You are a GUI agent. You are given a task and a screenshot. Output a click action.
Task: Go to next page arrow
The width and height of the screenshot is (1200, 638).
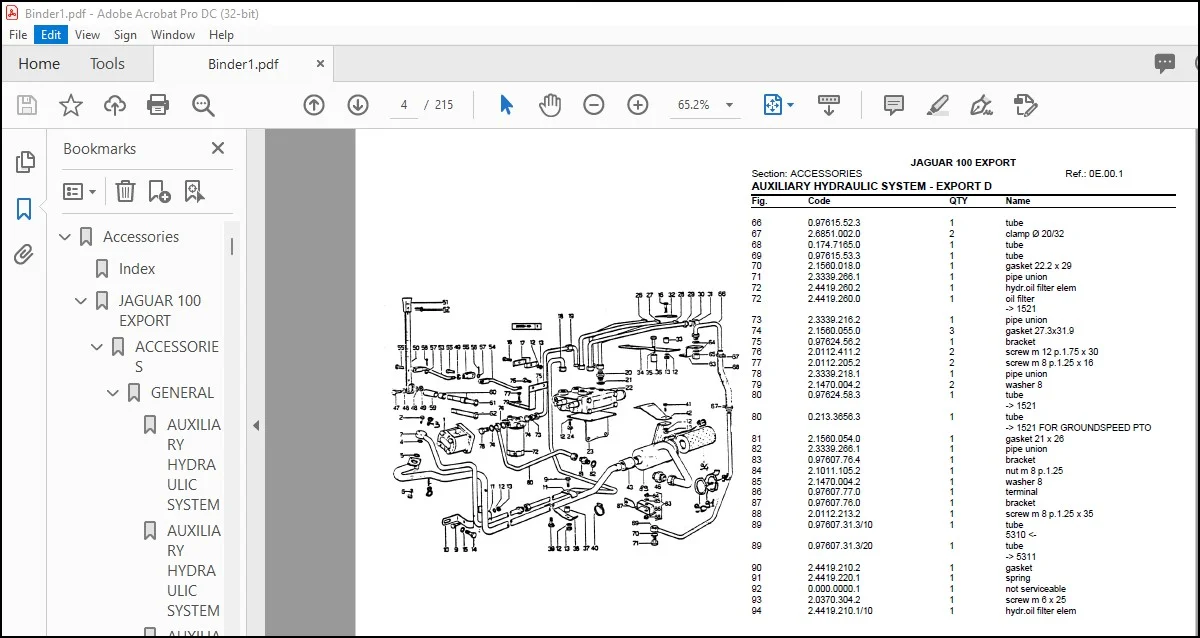point(358,105)
